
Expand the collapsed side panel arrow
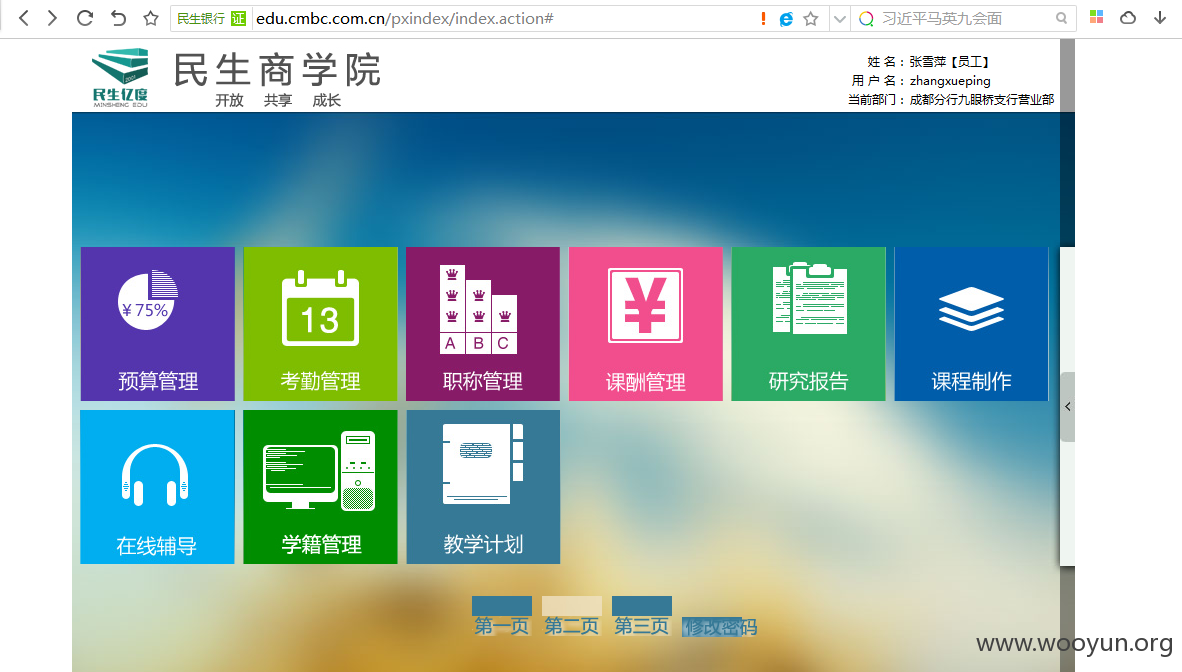pos(1067,407)
